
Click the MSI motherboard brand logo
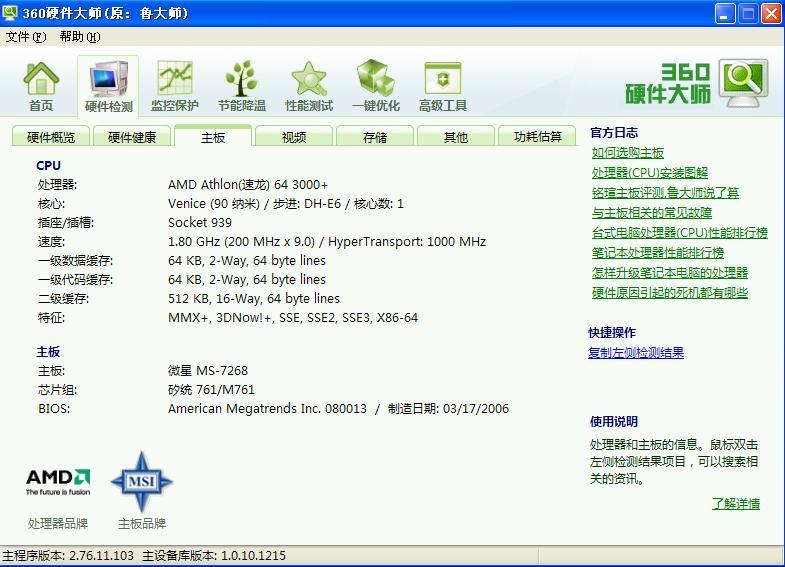[141, 482]
